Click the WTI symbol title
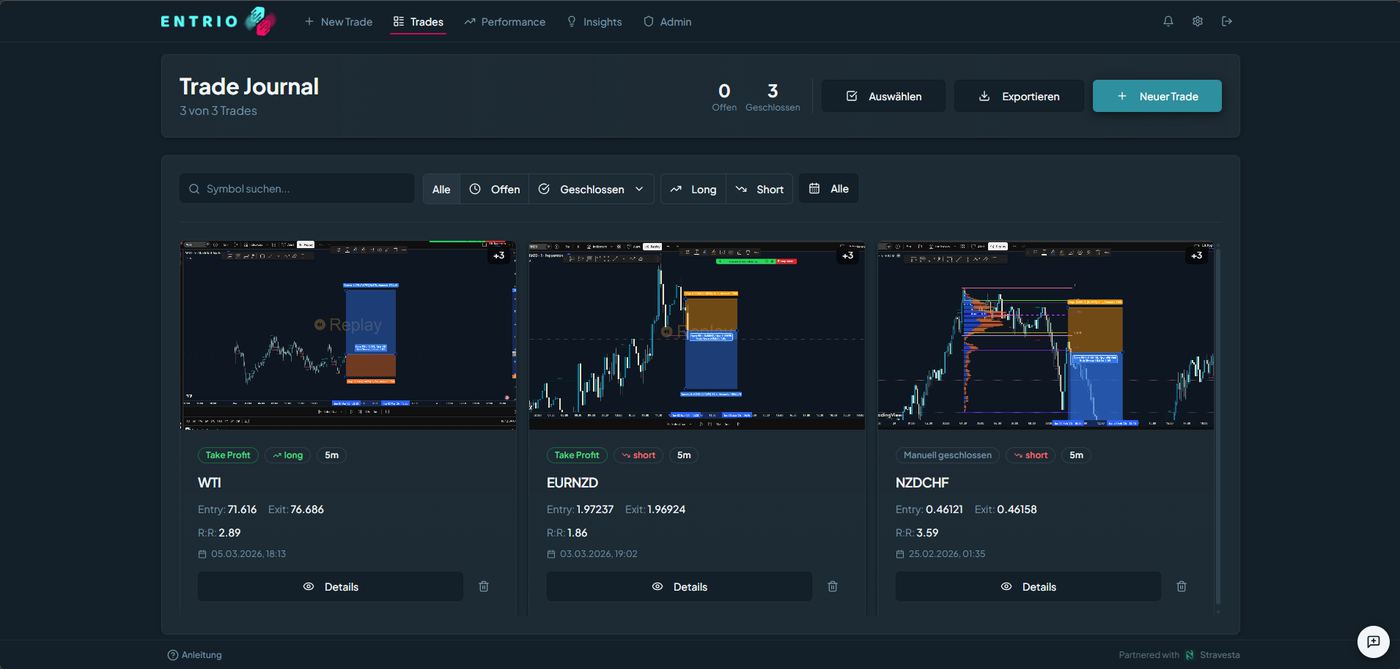 point(209,483)
